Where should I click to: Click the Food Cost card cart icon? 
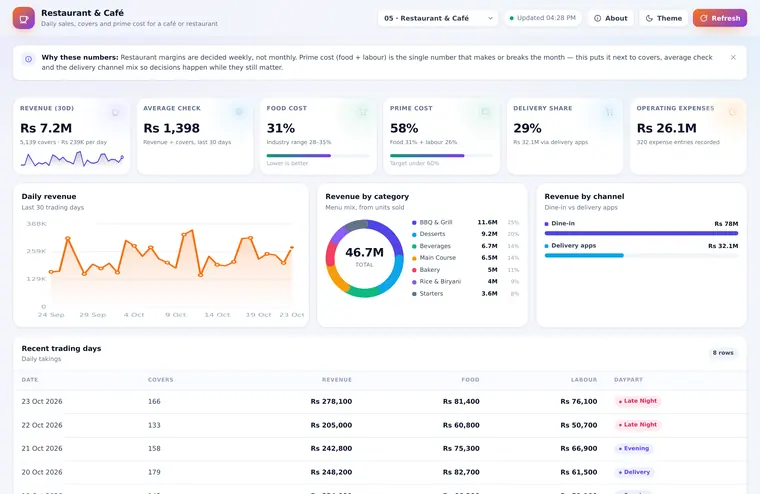[x=363, y=112]
